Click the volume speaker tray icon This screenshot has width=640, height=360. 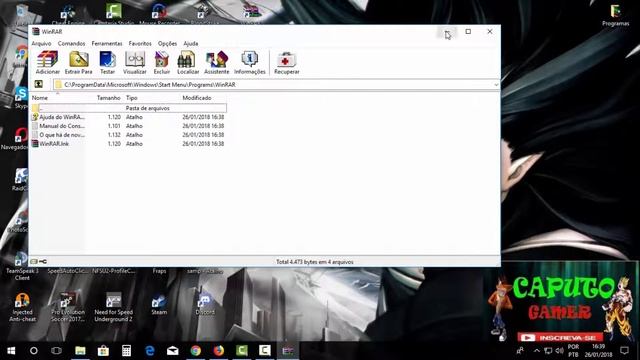point(560,351)
